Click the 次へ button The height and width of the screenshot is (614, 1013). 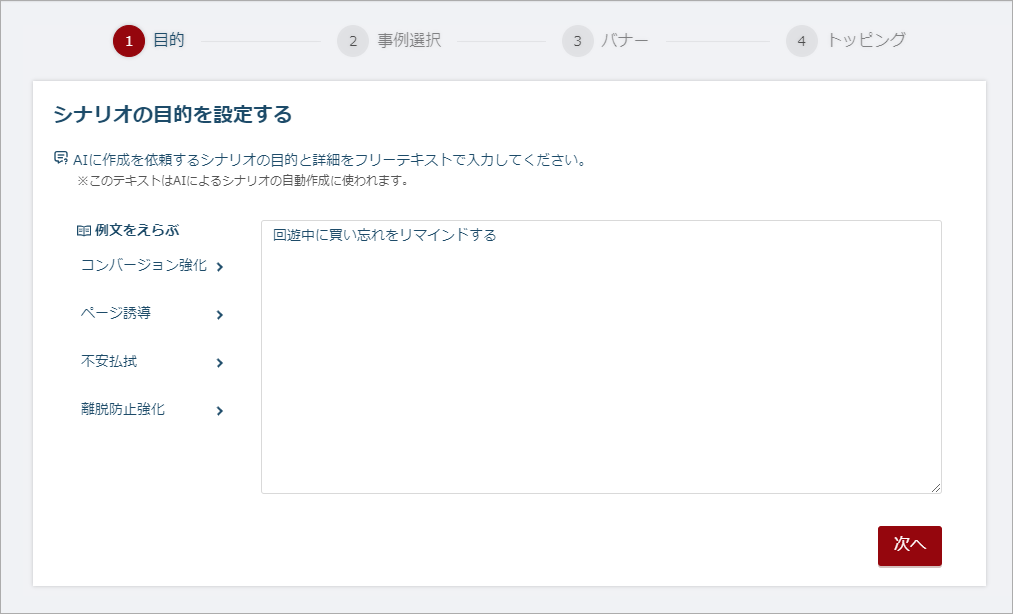point(910,545)
